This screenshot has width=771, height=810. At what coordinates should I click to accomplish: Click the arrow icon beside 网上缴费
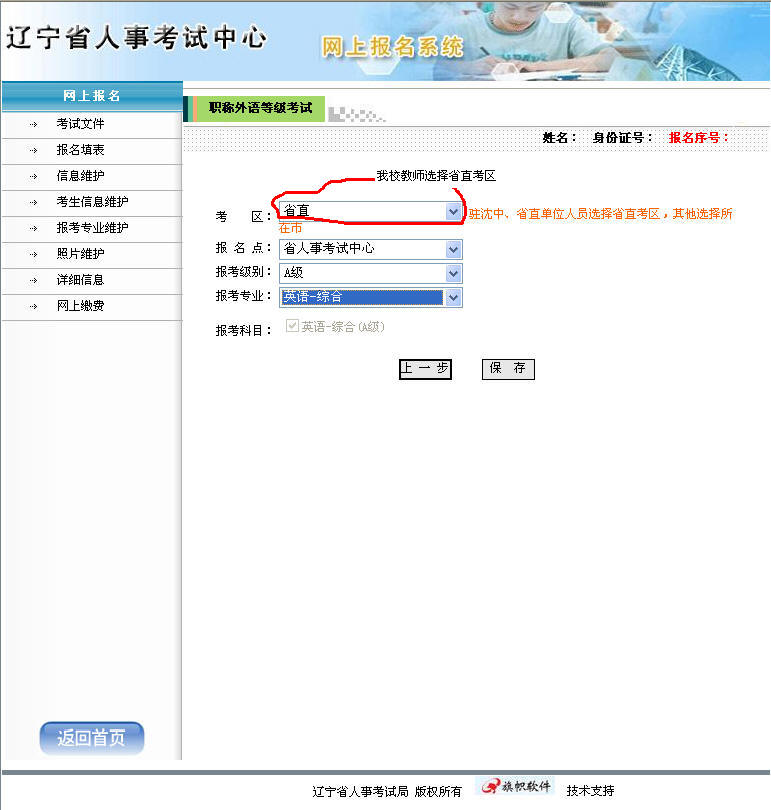[33, 306]
